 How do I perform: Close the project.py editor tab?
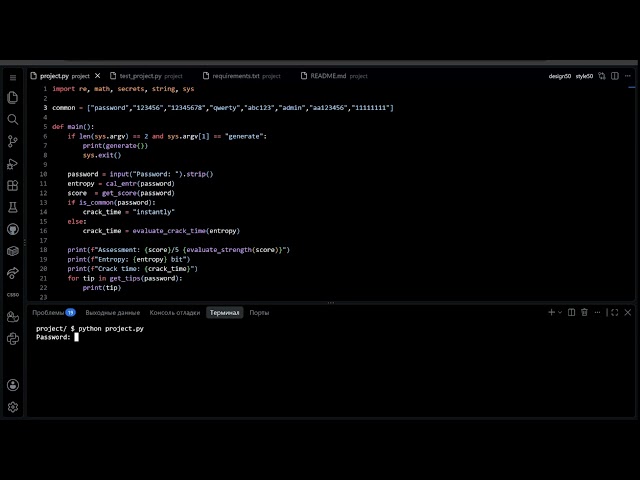point(98,76)
